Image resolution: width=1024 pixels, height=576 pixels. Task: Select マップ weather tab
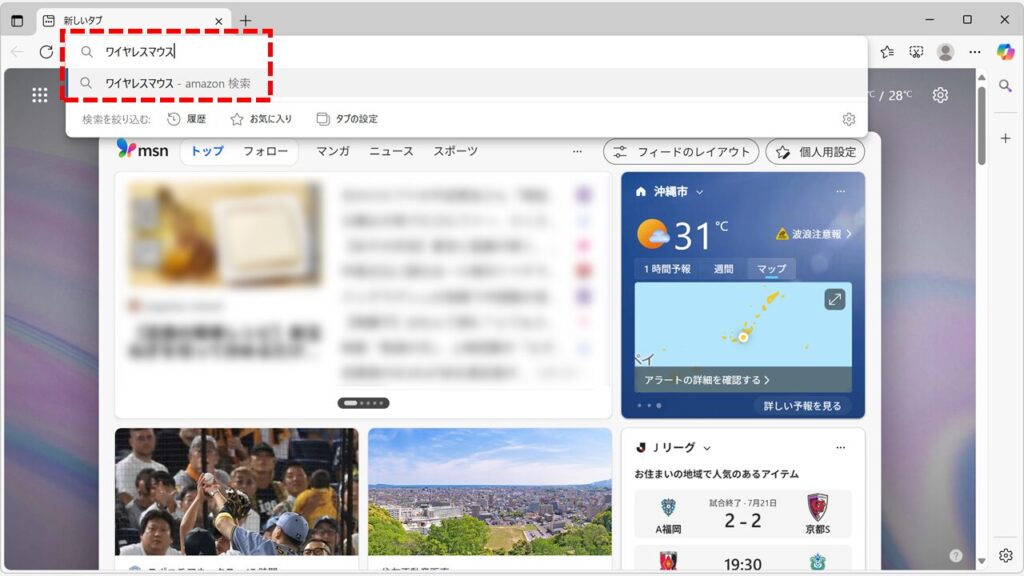point(771,269)
